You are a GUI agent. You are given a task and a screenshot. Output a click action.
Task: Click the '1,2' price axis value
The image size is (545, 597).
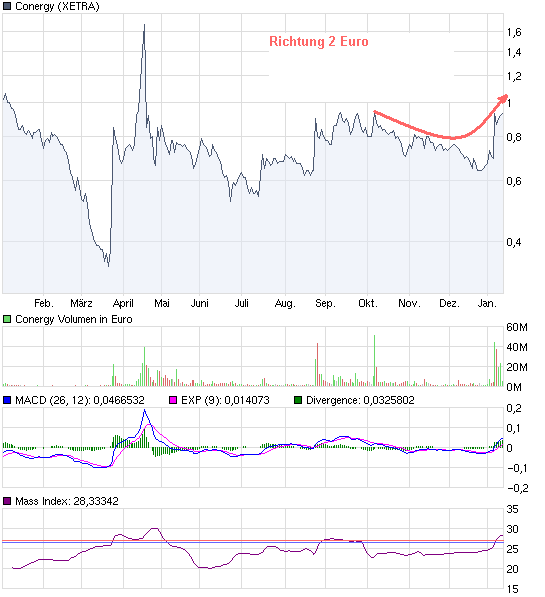514,77
